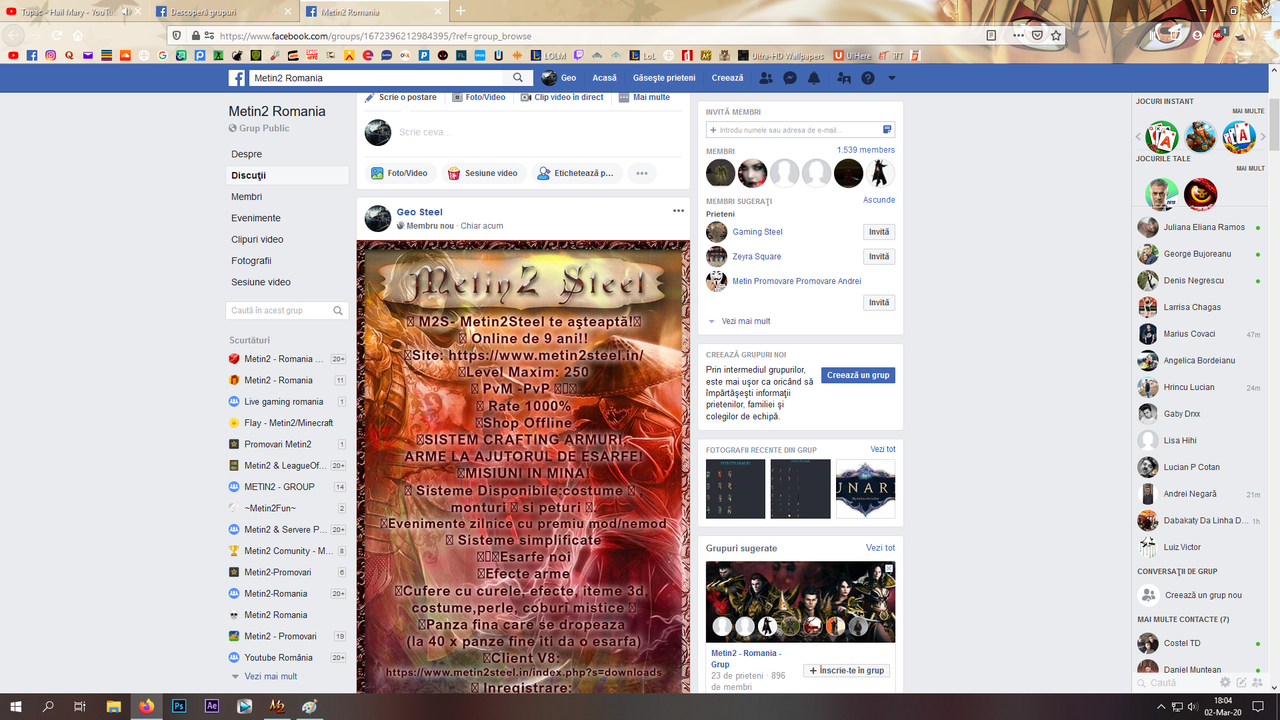
Task: Open the three-dot more options in the composer
Action: click(x=642, y=173)
